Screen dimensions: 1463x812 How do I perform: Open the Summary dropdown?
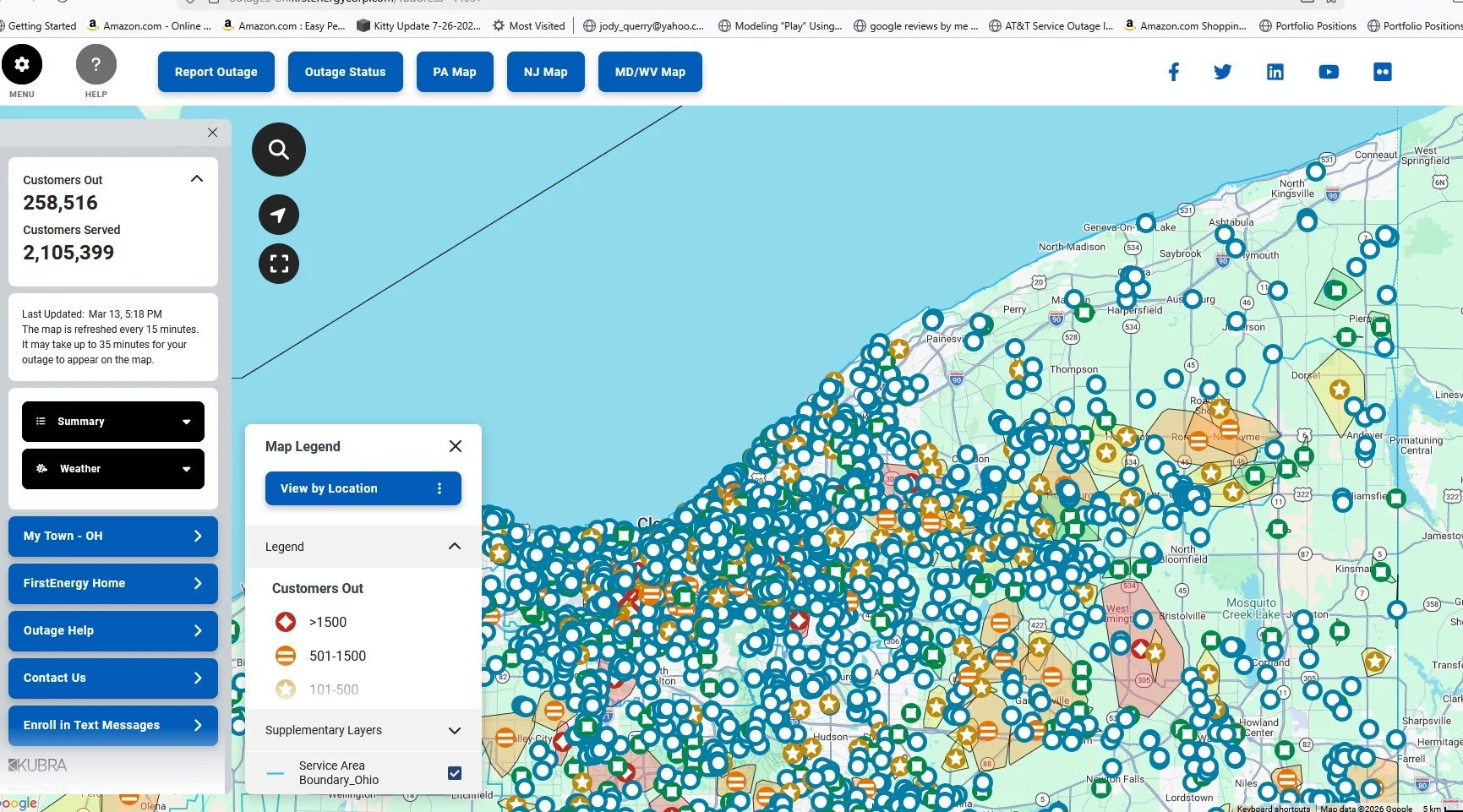[x=113, y=422]
